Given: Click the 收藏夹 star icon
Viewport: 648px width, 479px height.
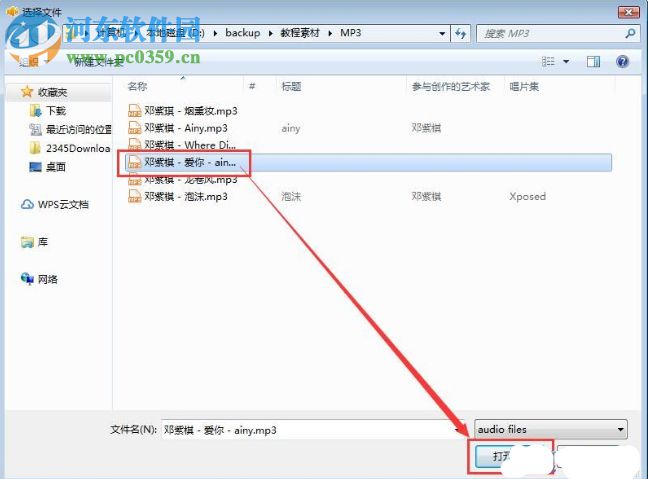Looking at the screenshot, I should tap(27, 92).
